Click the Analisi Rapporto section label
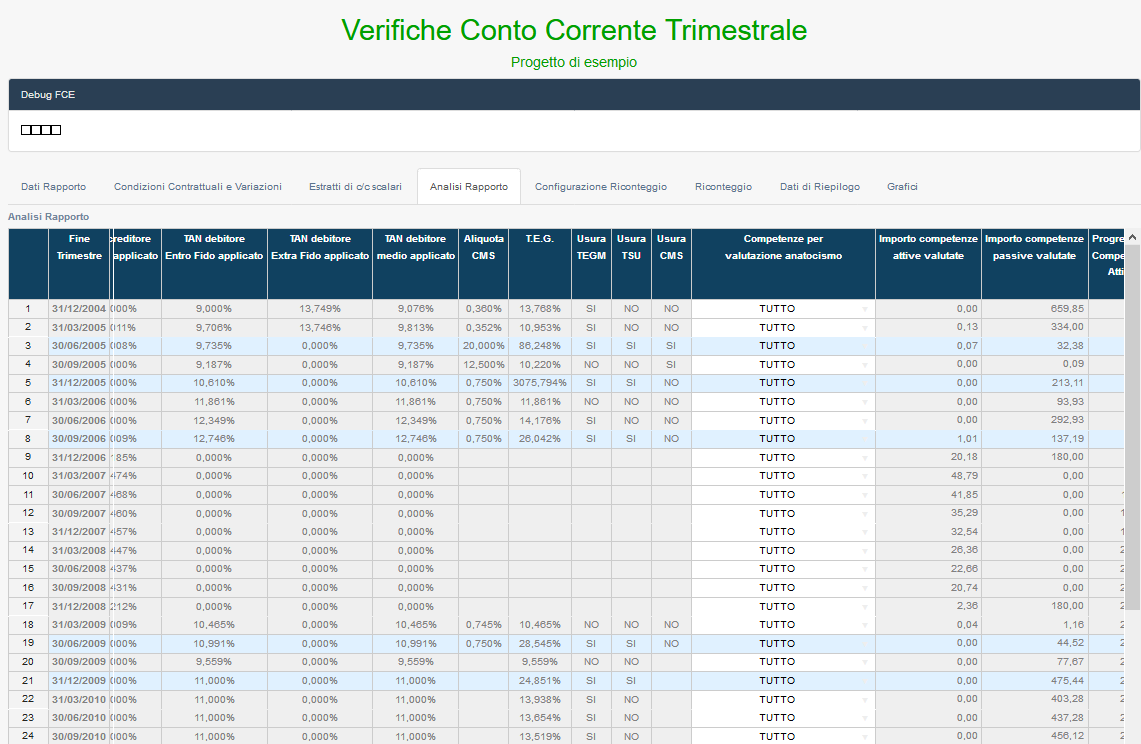Screen dimensions: 1141x744 point(49,217)
